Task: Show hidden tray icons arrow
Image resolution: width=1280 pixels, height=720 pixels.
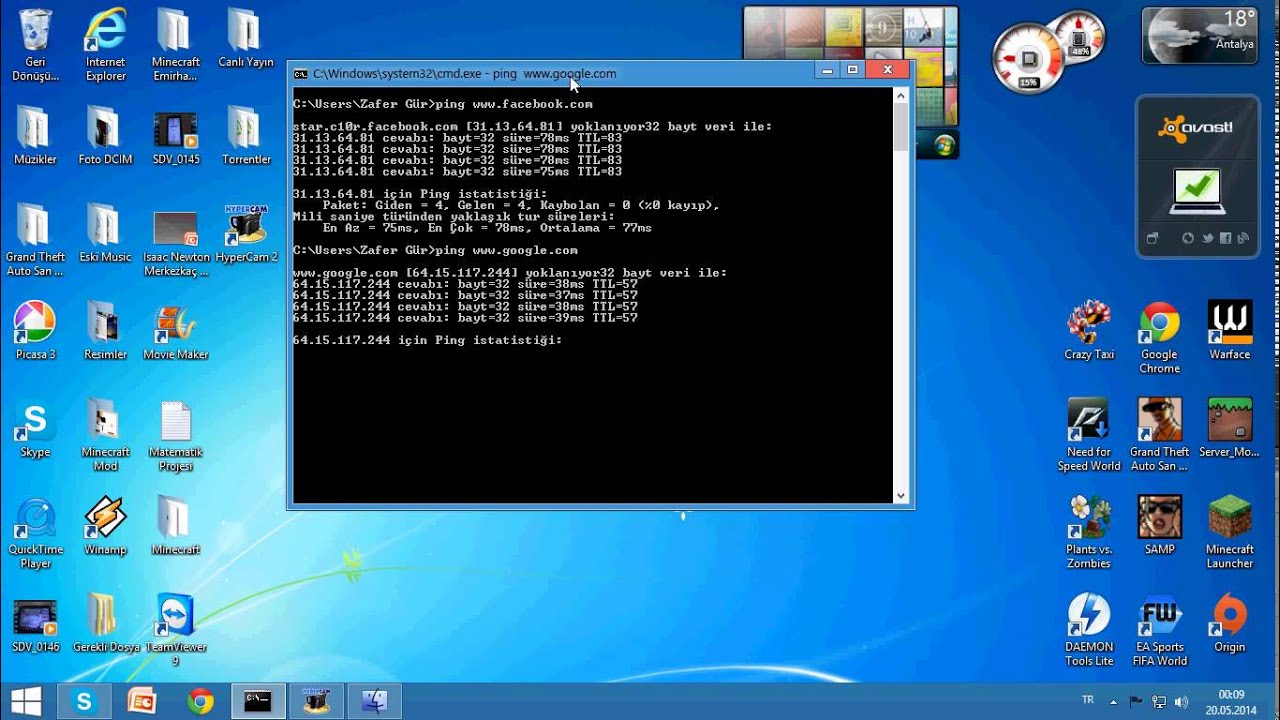Action: pos(1113,702)
